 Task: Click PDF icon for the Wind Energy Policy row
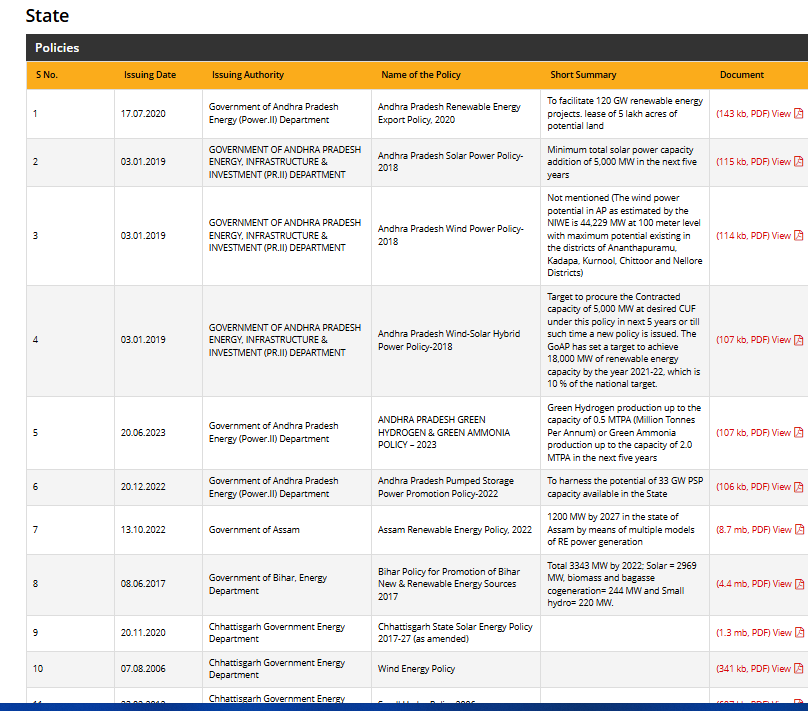[x=798, y=669]
